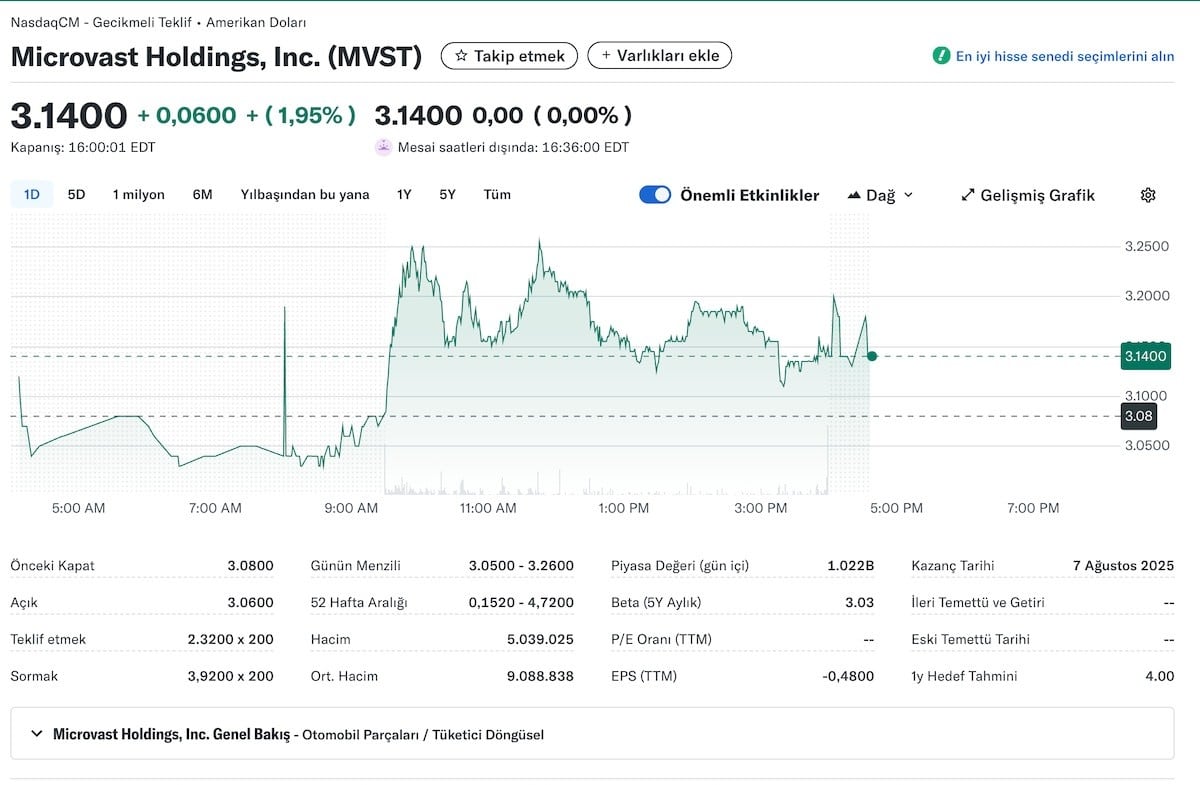The height and width of the screenshot is (785, 1200).
Task: Click 52 Hafta Aralığı value 0,1520 - 4,7200
Action: click(521, 603)
